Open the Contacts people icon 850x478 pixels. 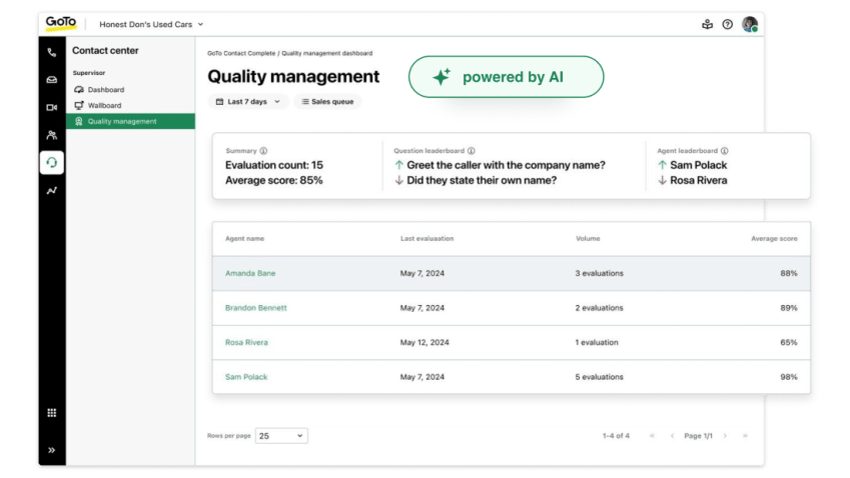click(51, 134)
